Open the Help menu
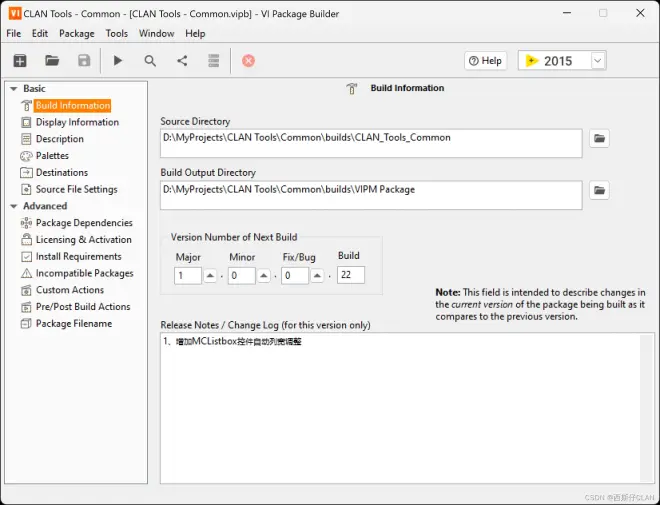This screenshot has width=660, height=505. 195,34
